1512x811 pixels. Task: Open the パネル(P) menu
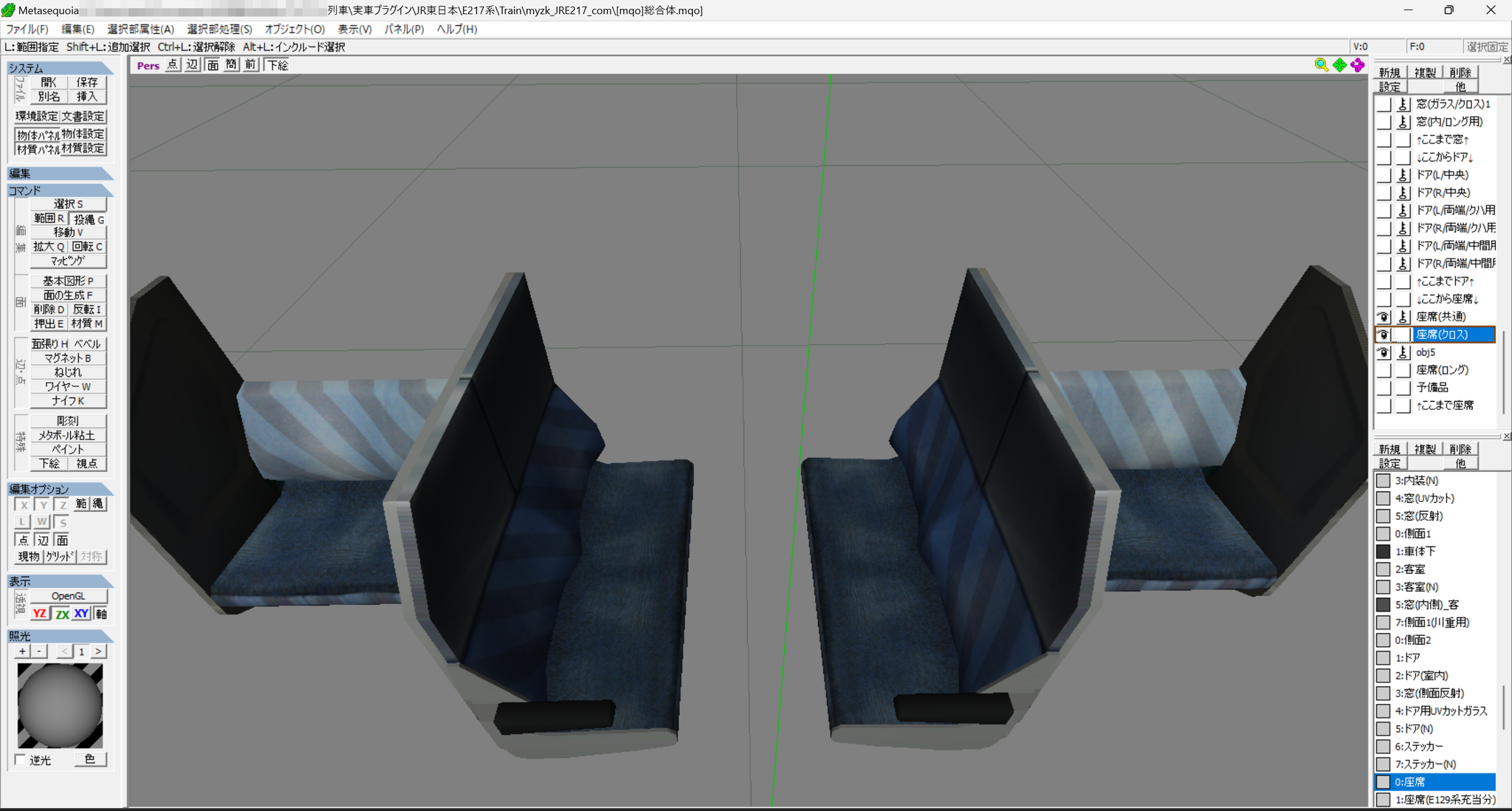404,29
